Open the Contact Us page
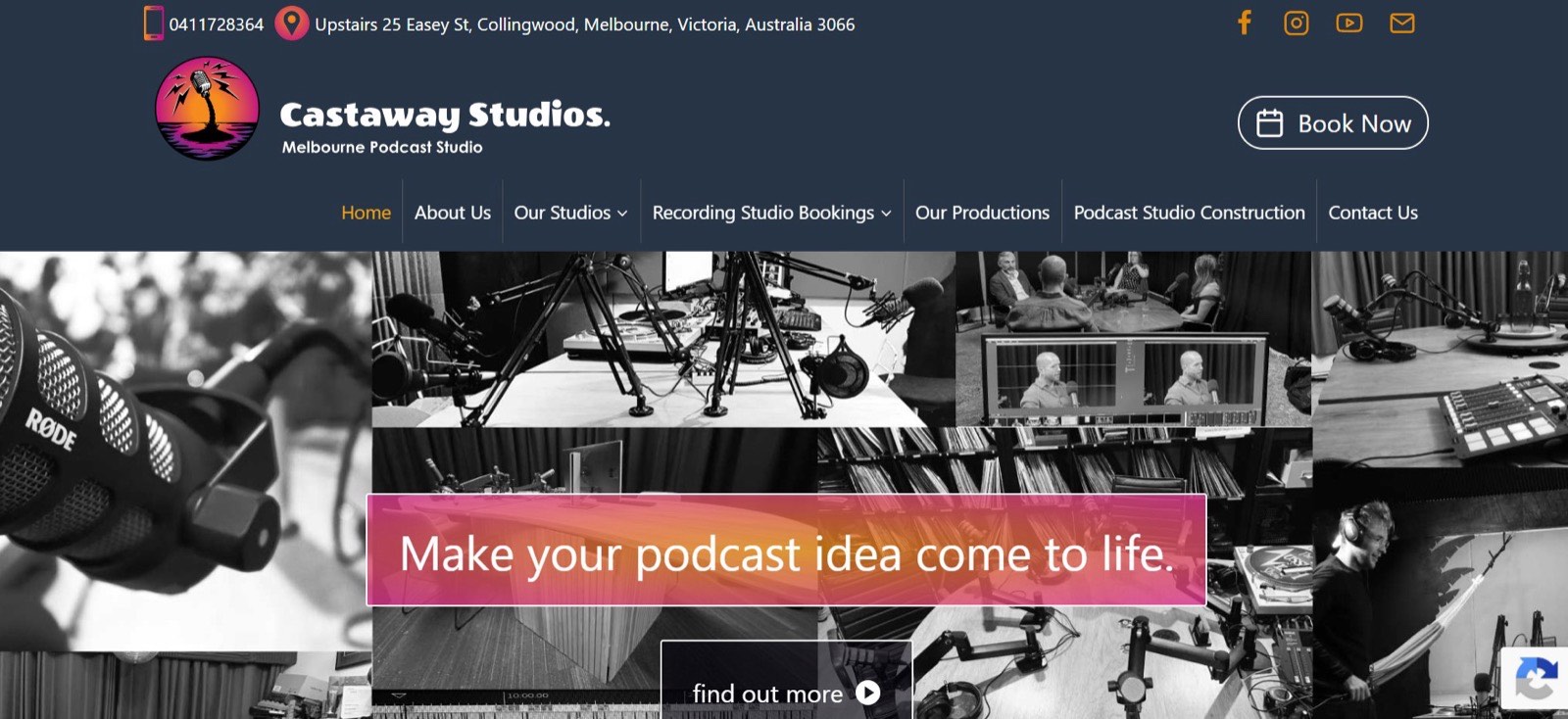Screen dimensions: 1568x719 pyautogui.click(x=1373, y=213)
